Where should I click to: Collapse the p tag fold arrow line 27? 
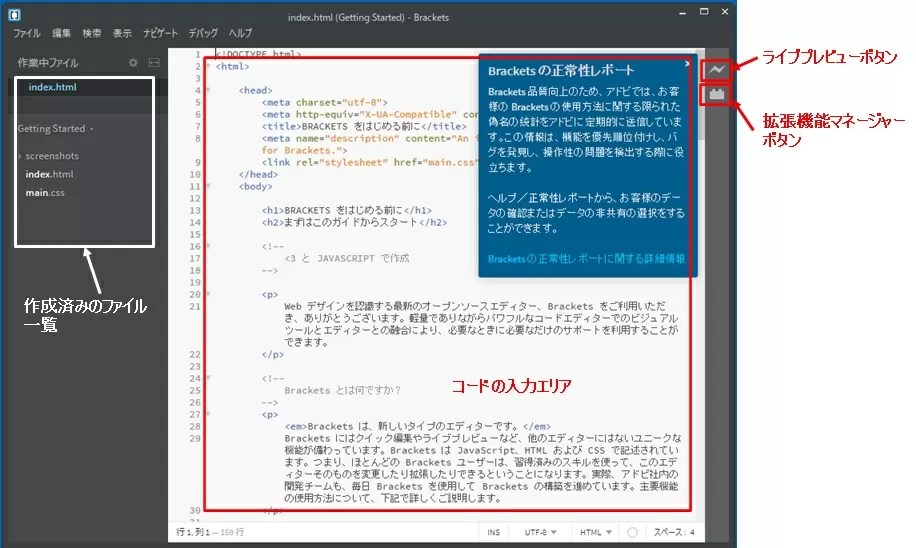pos(209,414)
